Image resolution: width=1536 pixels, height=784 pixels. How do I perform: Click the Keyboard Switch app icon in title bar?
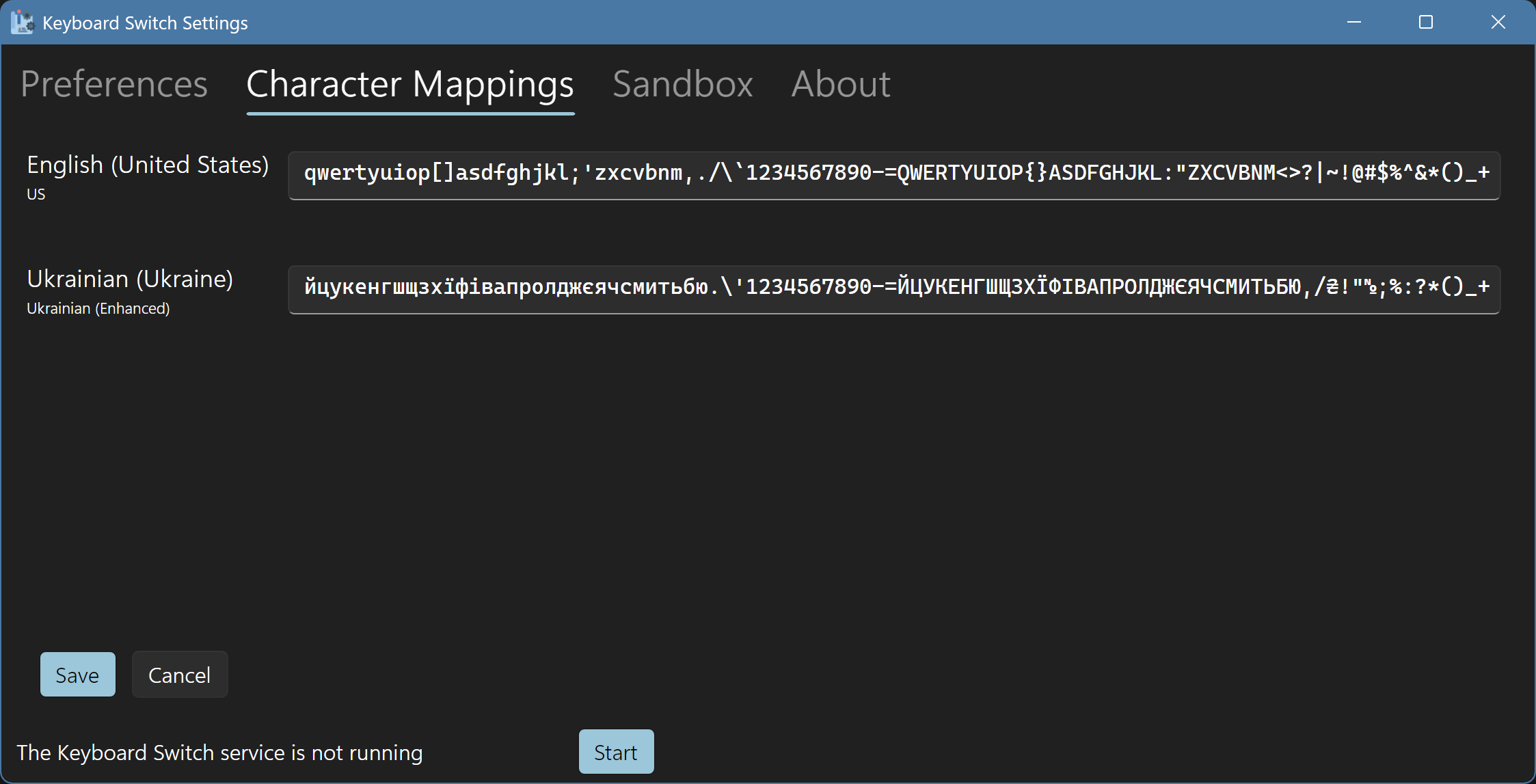(x=22, y=23)
